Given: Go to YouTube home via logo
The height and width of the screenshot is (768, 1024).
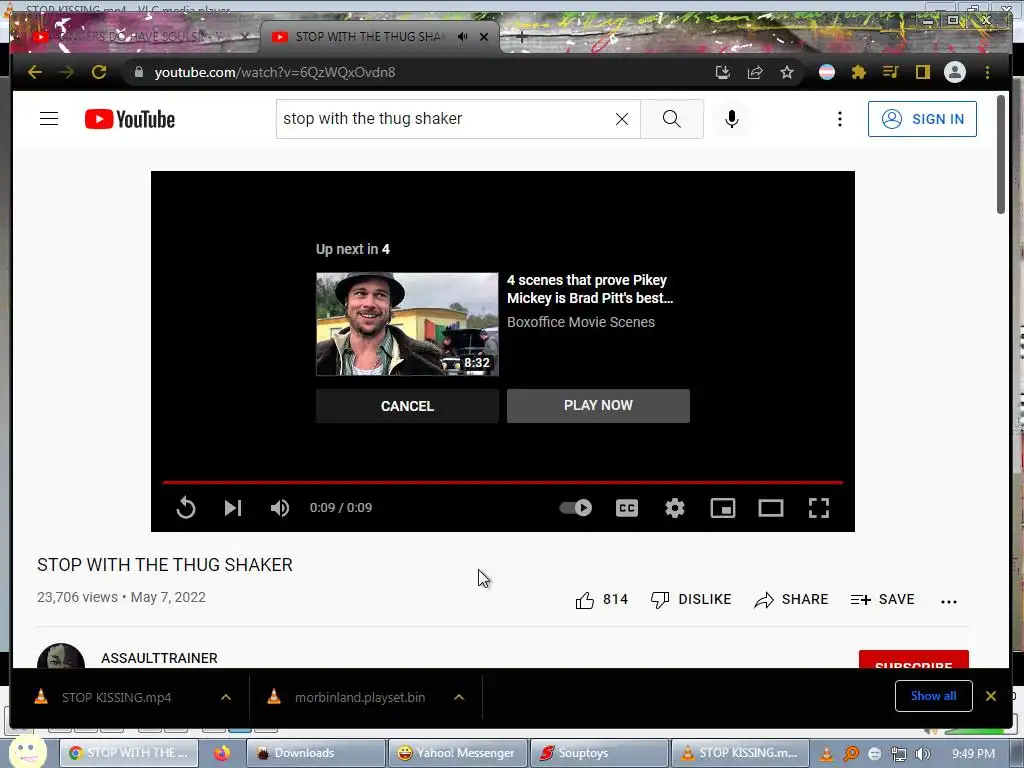Looking at the screenshot, I should click(x=130, y=119).
